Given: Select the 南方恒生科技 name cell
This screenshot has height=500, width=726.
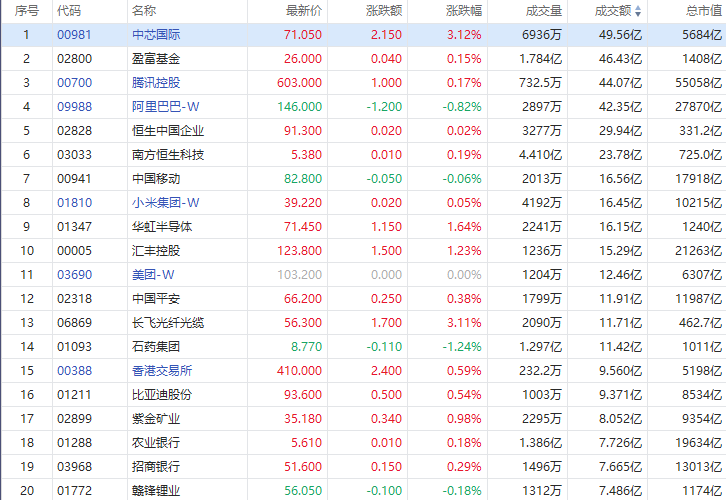Looking at the screenshot, I should 168,155.
